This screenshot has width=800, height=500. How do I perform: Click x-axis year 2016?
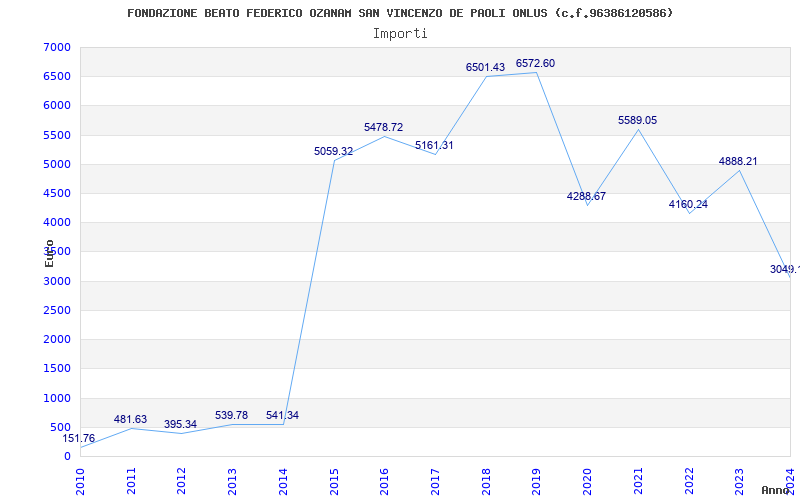coord(384,481)
